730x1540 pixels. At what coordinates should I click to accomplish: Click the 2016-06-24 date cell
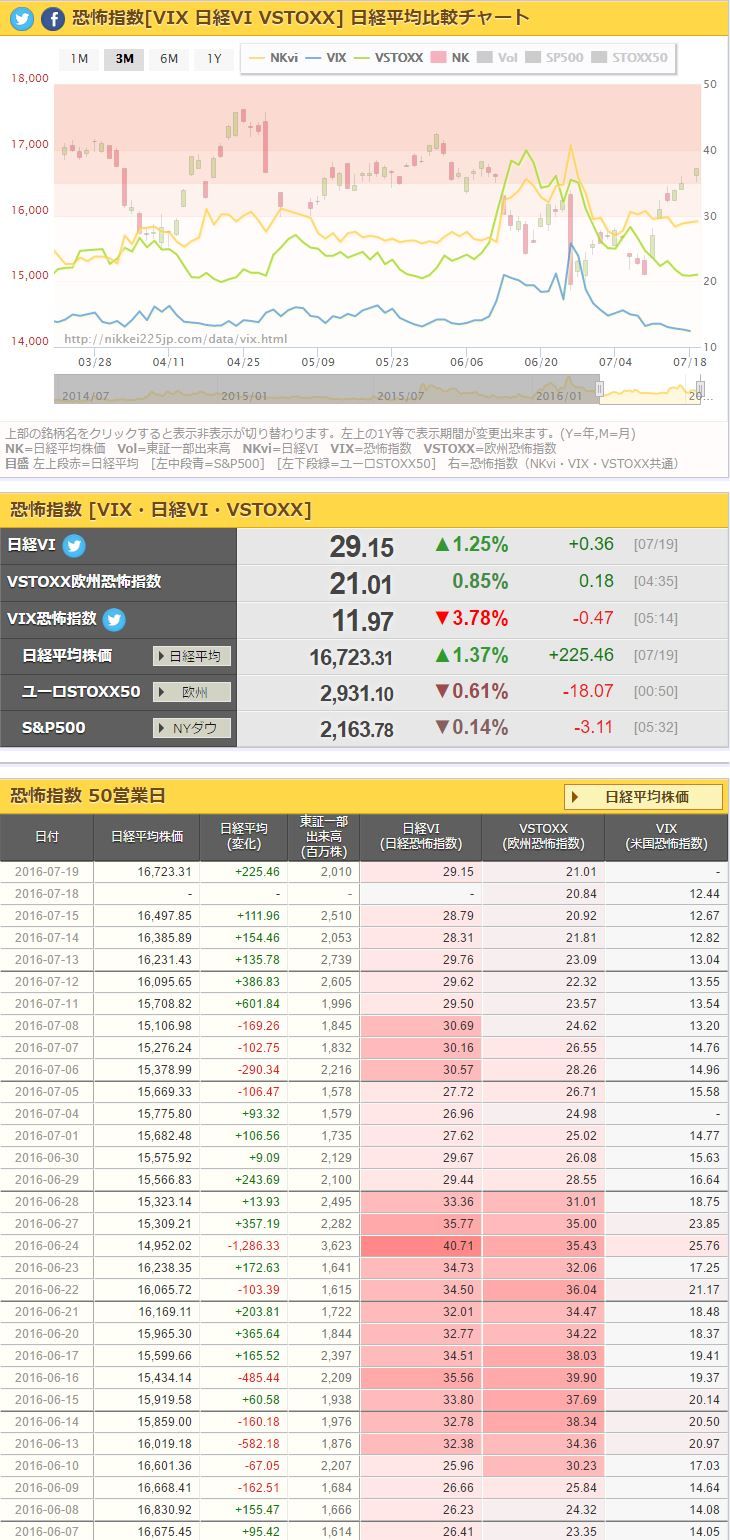point(47,1246)
